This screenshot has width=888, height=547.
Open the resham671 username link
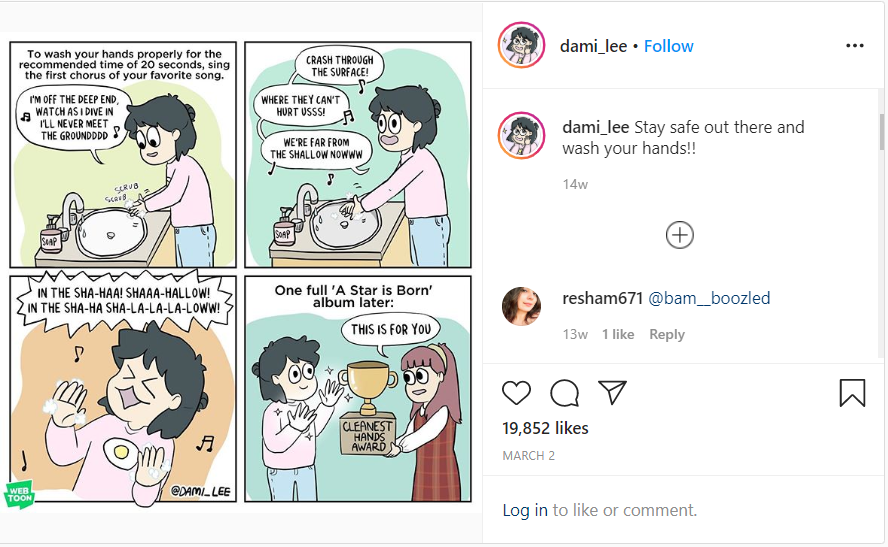(x=602, y=298)
